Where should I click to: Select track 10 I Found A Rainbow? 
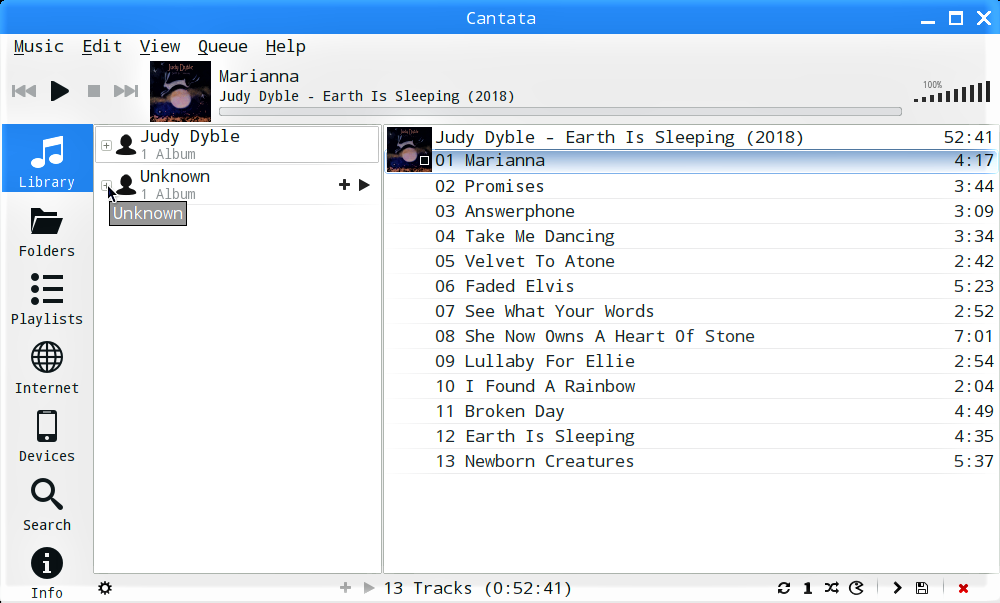pyautogui.click(x=691, y=386)
